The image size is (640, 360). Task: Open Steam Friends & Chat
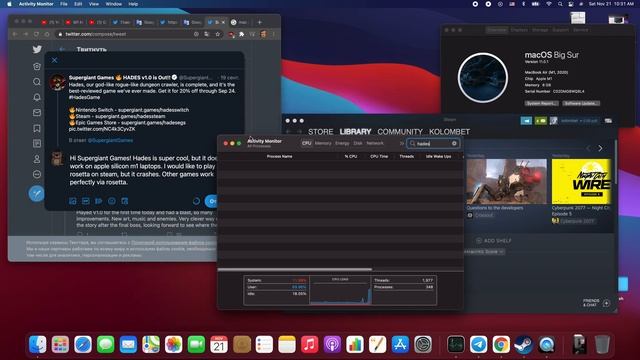[x=596, y=302]
